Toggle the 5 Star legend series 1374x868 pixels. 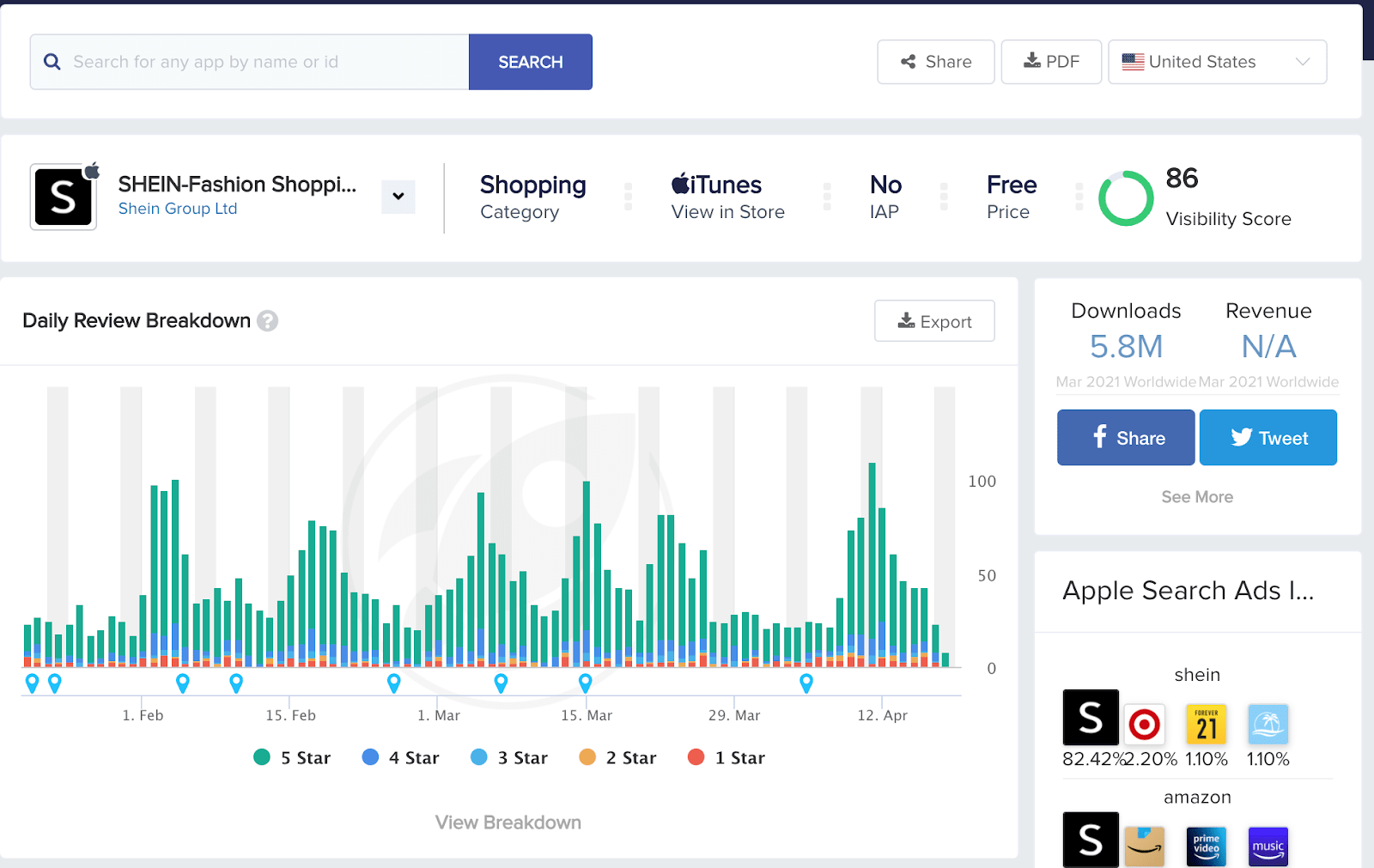pyautogui.click(x=292, y=757)
